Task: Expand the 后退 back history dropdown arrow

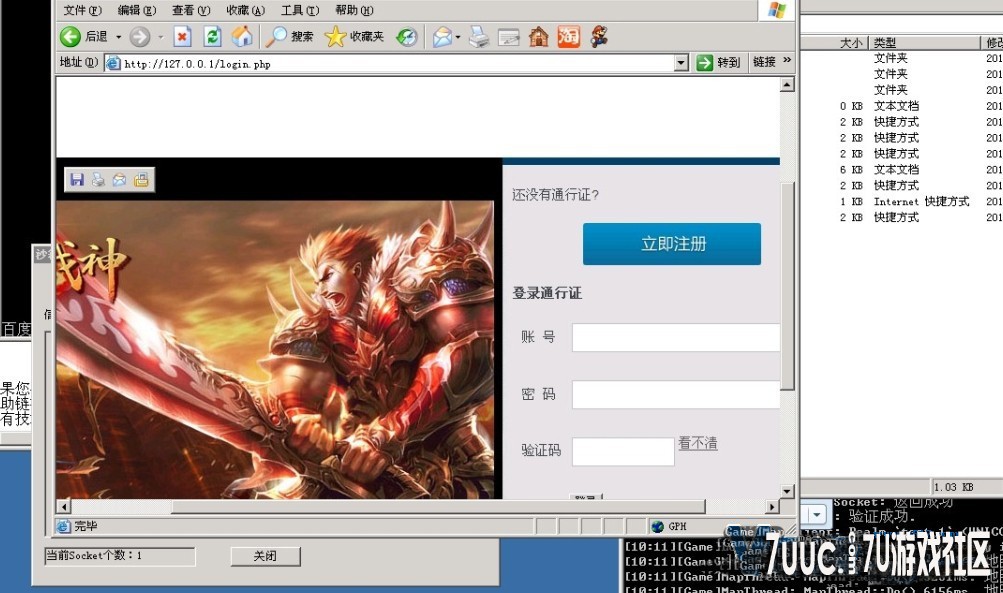Action: tap(118, 37)
